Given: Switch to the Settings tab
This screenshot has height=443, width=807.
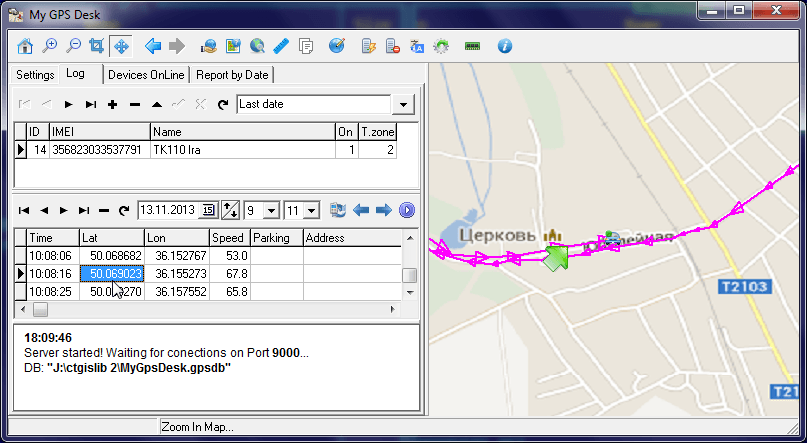Looking at the screenshot, I should (35, 75).
